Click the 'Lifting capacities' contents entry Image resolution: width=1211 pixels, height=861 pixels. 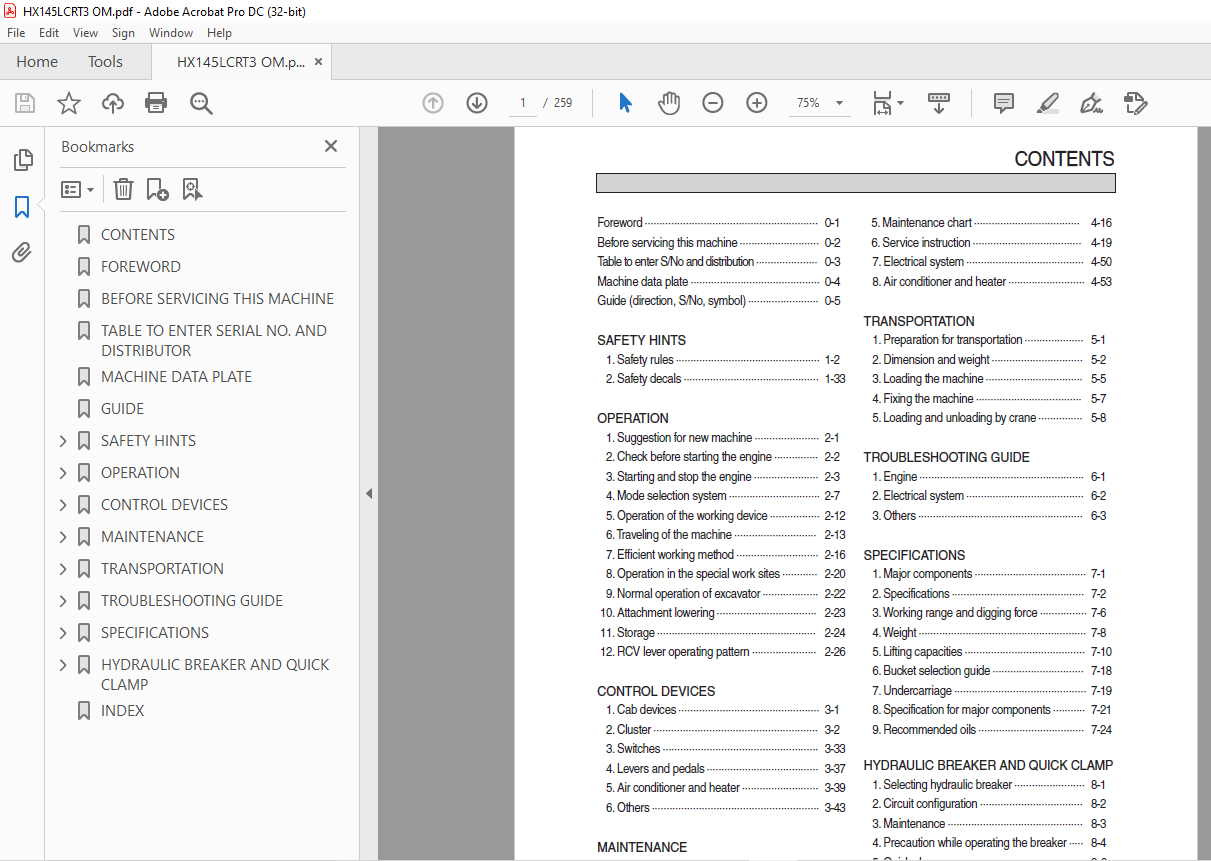pyautogui.click(x=991, y=652)
